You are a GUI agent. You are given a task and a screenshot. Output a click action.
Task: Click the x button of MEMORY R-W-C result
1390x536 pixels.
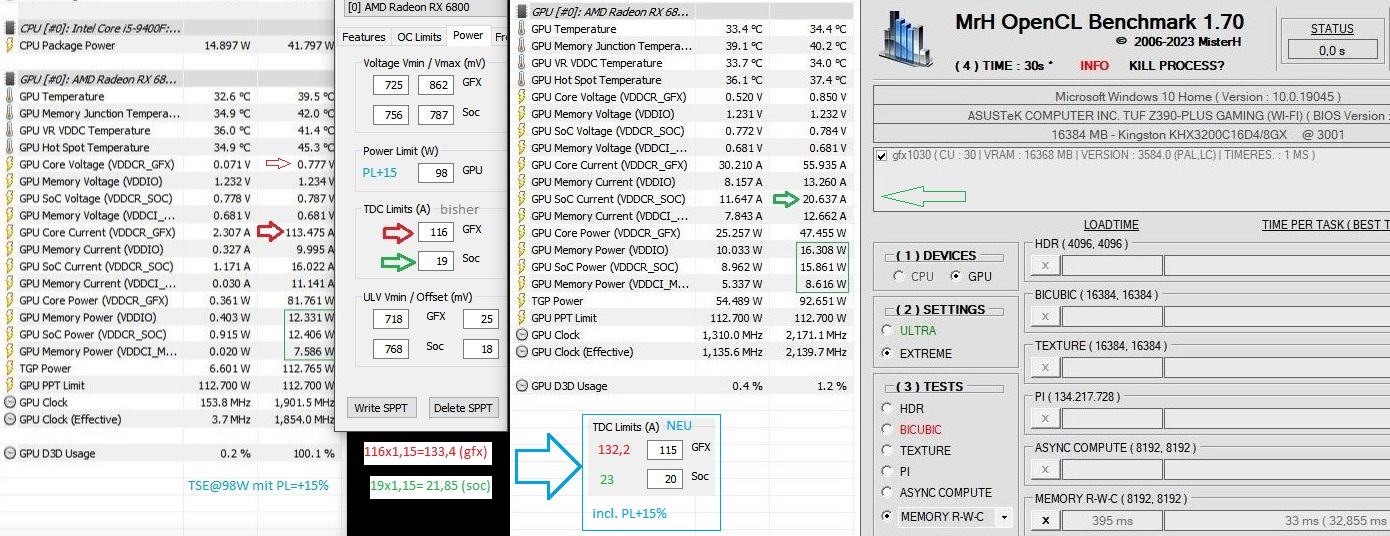click(1045, 520)
